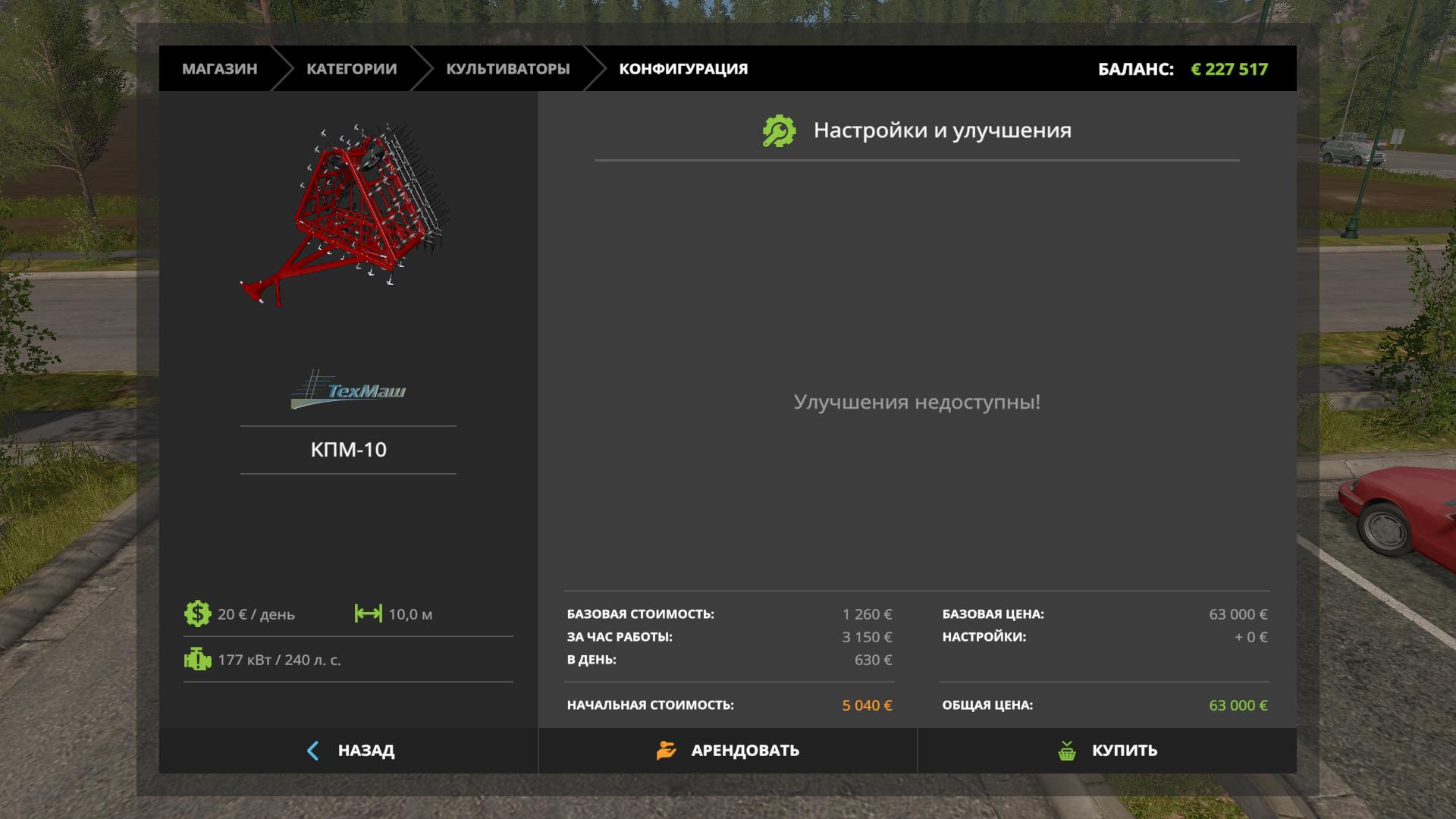Image resolution: width=1456 pixels, height=819 pixels.
Task: Click the ТехМаш brand logo
Action: tap(349, 390)
